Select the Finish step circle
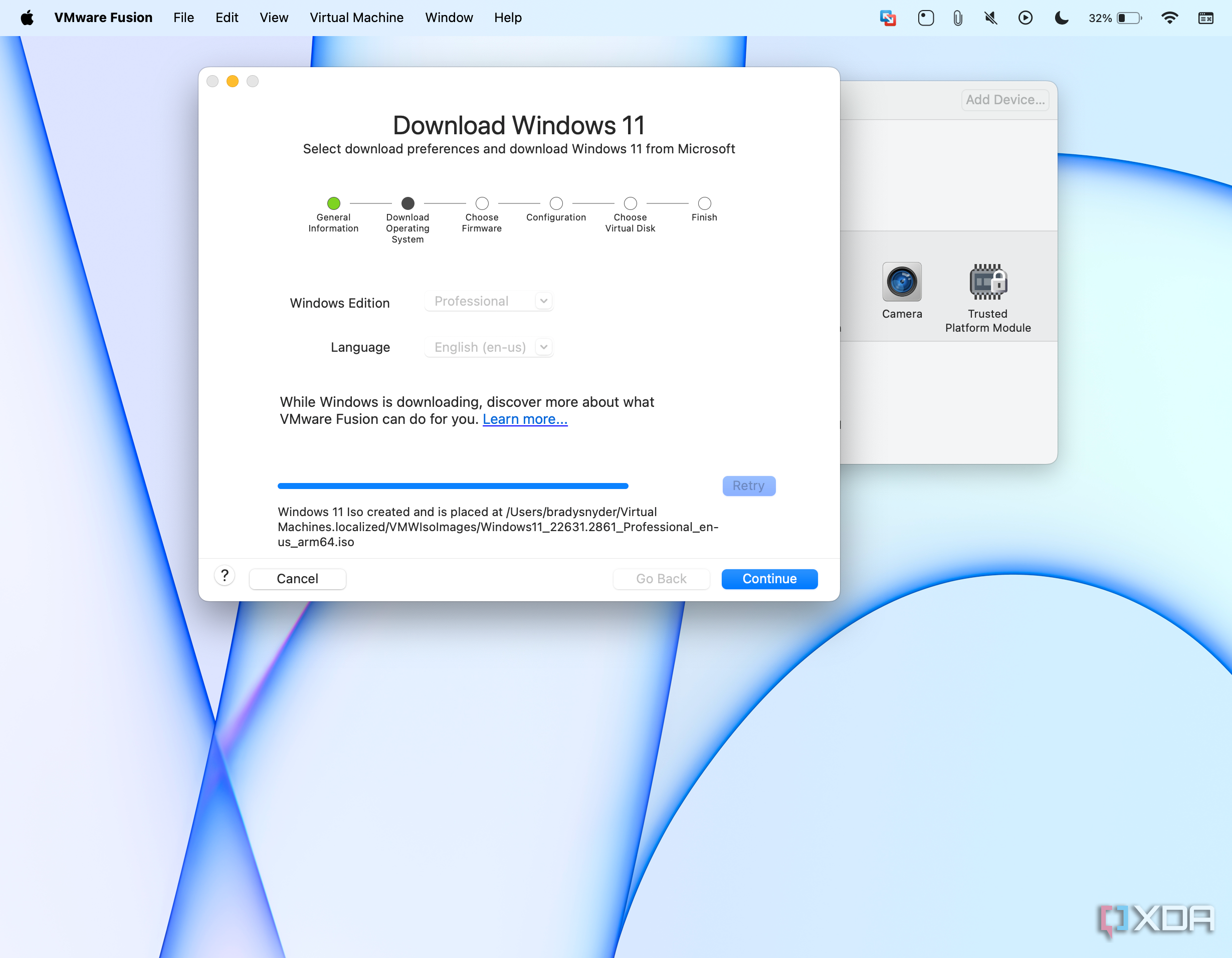Screen dimensions: 1232x958 click(x=704, y=203)
